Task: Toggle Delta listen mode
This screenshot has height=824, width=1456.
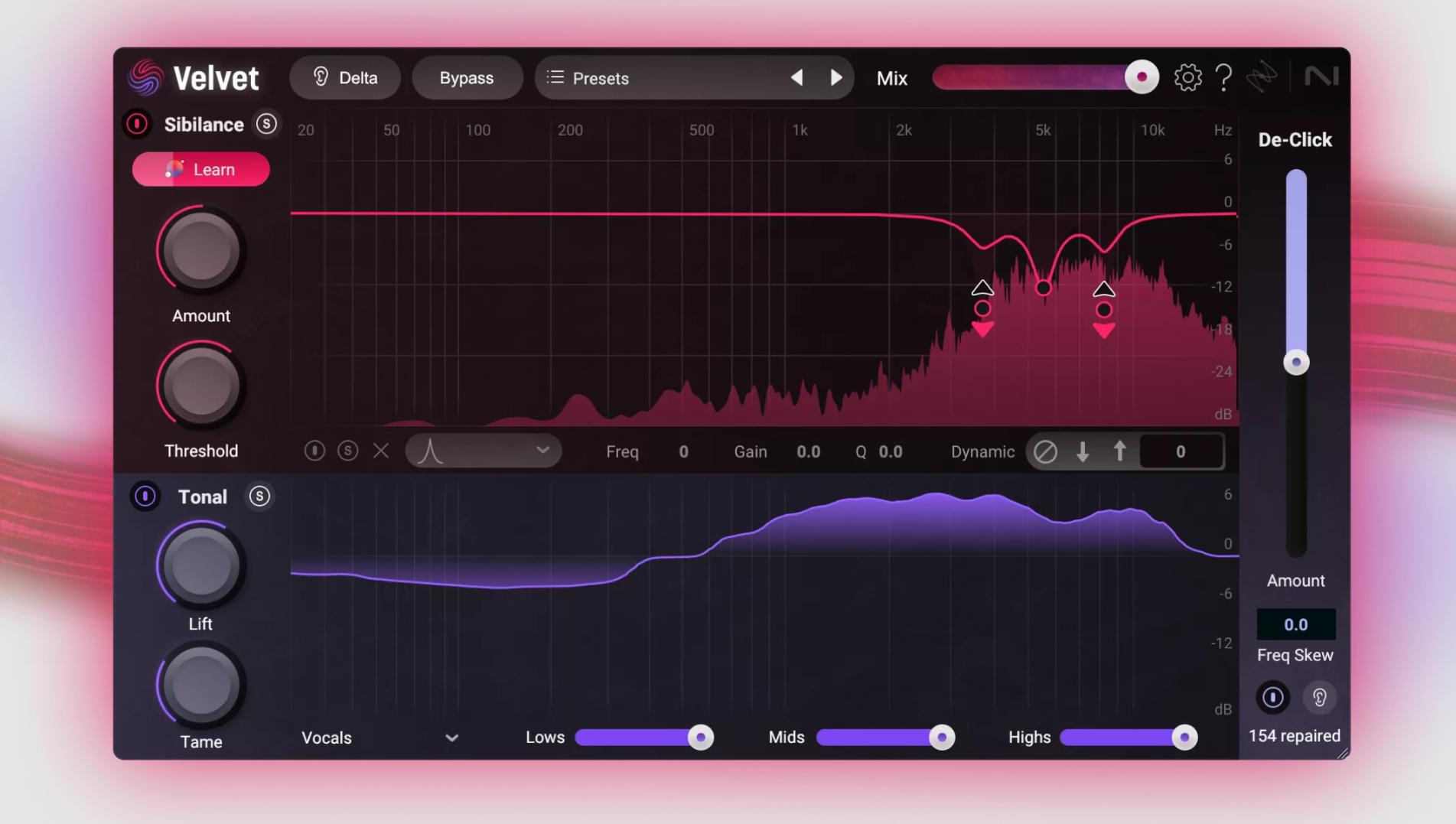Action: point(345,78)
